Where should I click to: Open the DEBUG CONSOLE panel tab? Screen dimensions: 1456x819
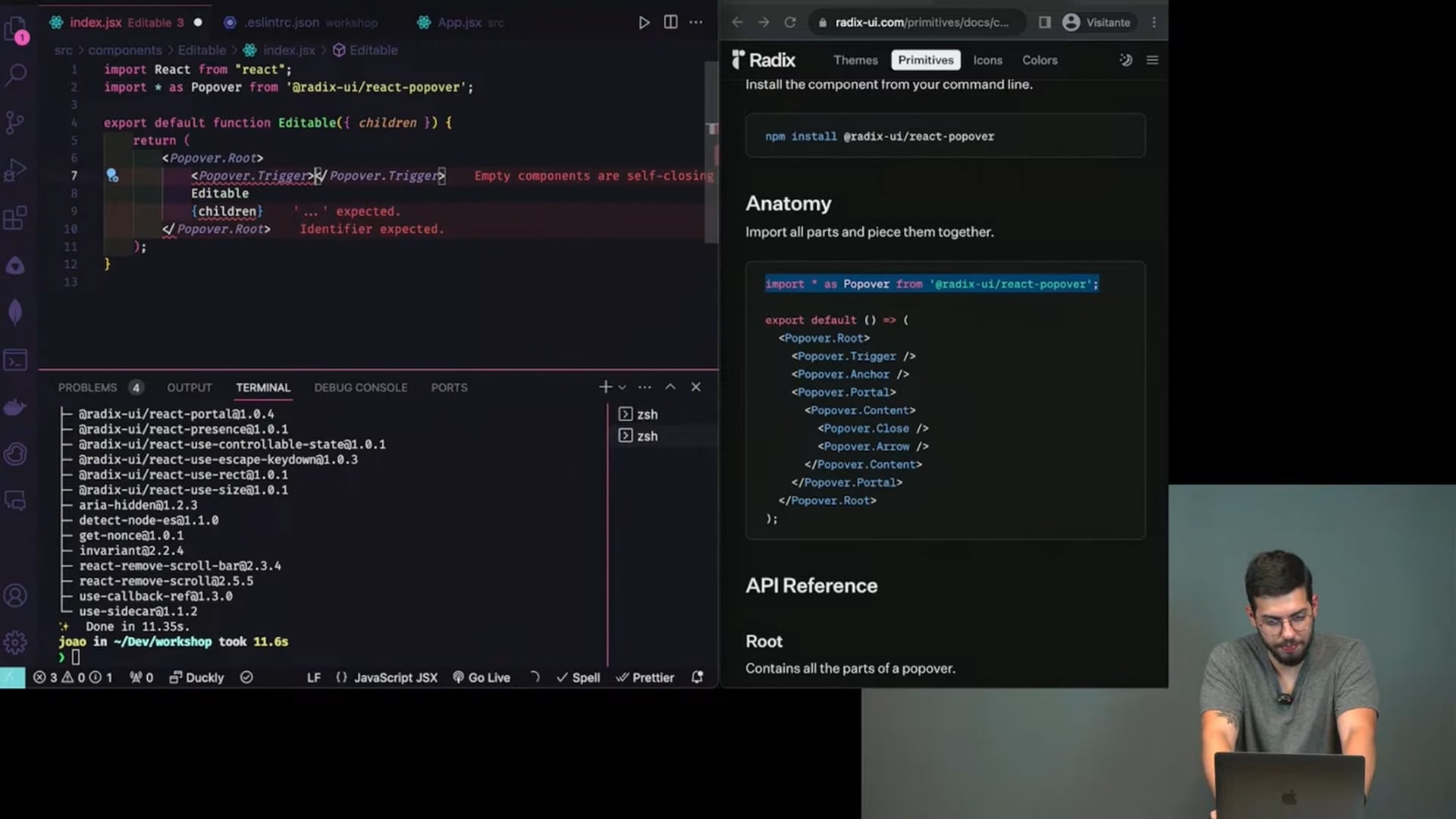coord(361,388)
